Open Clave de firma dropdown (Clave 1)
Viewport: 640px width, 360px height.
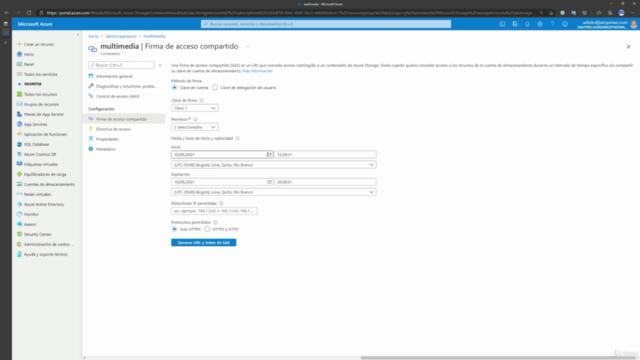(195, 108)
